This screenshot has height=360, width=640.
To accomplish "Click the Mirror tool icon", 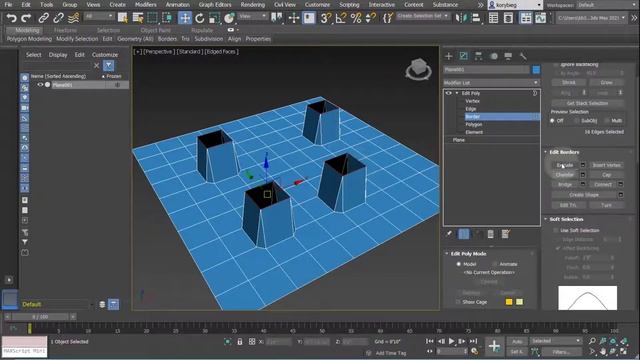I will [x=461, y=18].
